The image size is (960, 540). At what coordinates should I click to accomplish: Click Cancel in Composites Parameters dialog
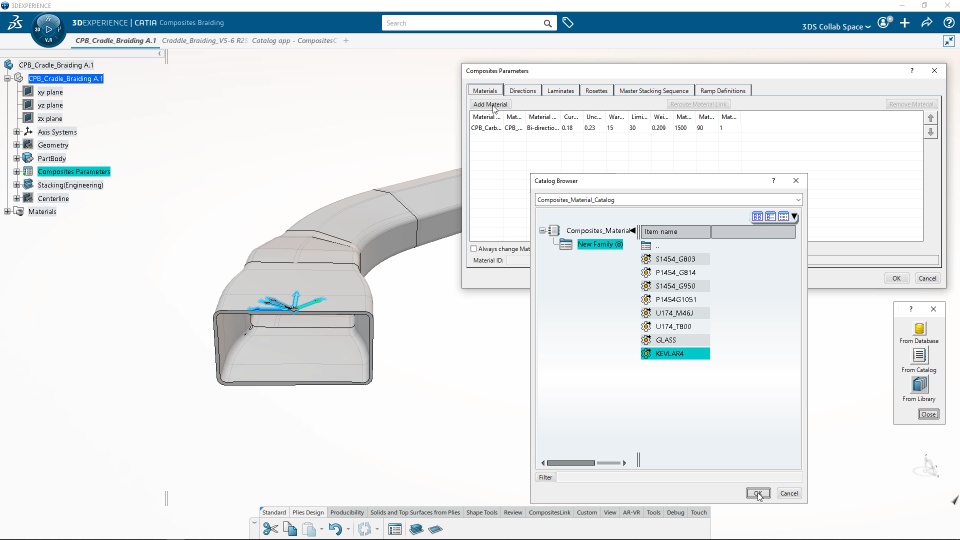927,278
